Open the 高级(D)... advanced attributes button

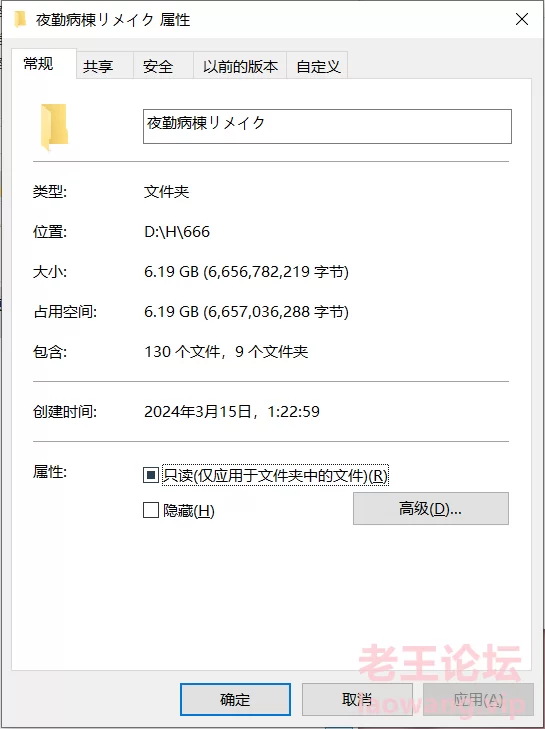point(431,509)
